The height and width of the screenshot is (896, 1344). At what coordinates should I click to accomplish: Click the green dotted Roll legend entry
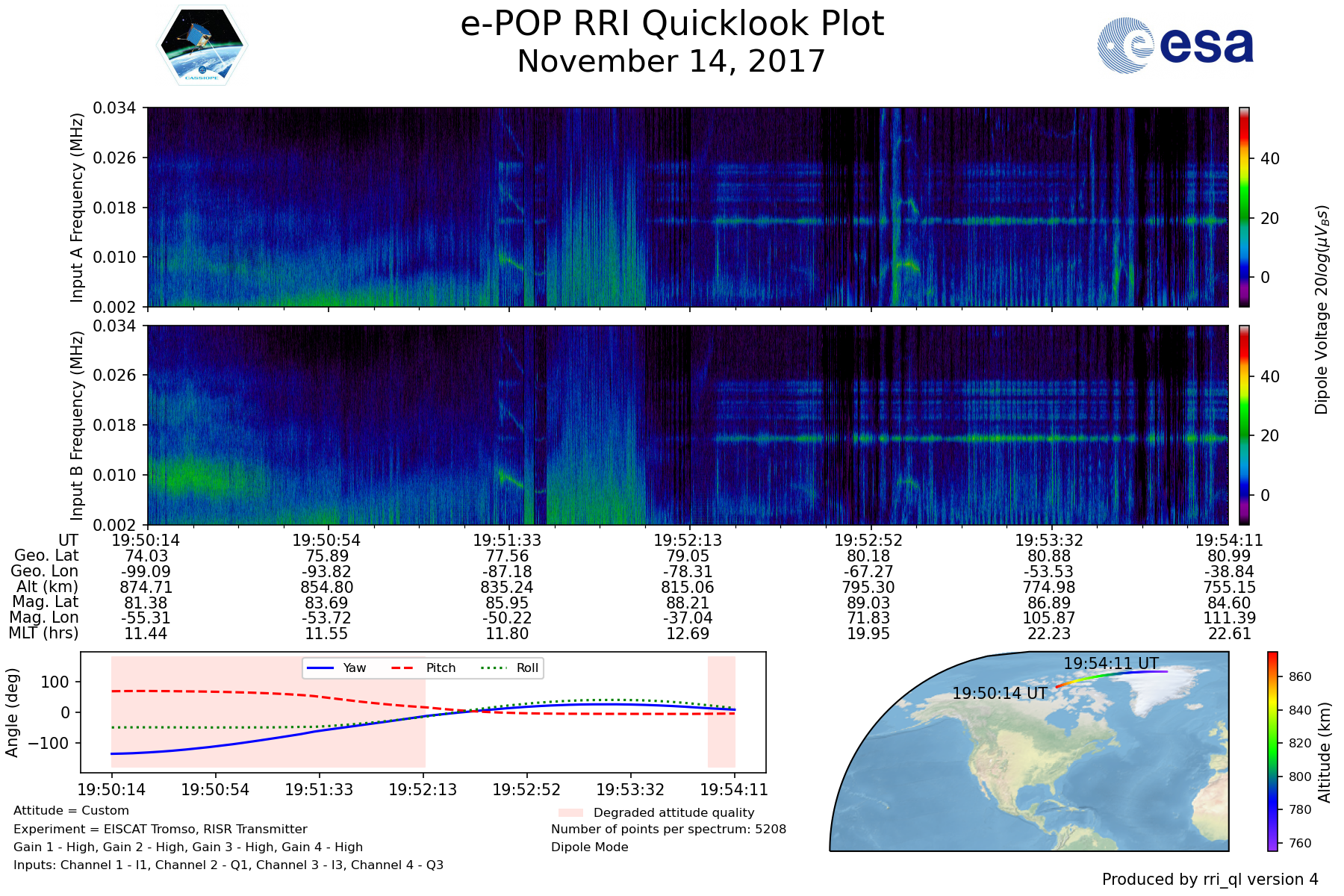509,668
